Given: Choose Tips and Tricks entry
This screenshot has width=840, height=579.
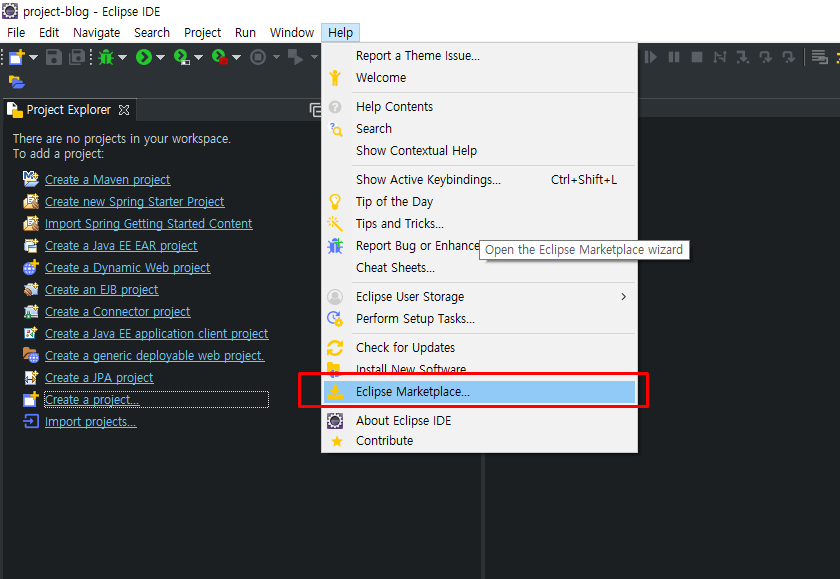Looking at the screenshot, I should point(479,223).
